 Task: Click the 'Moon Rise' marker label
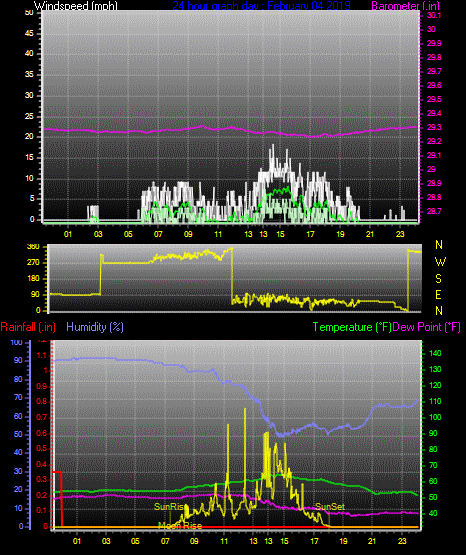click(x=180, y=526)
